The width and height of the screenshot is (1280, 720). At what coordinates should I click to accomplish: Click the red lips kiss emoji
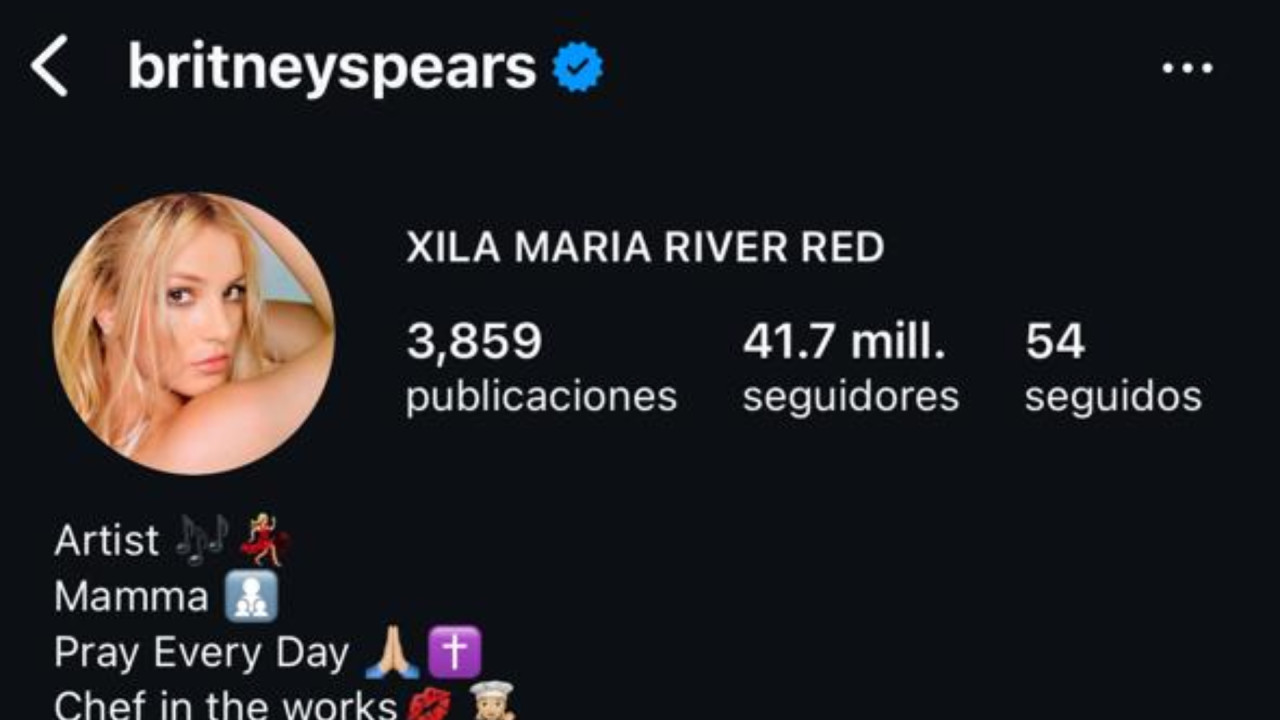[x=429, y=705]
